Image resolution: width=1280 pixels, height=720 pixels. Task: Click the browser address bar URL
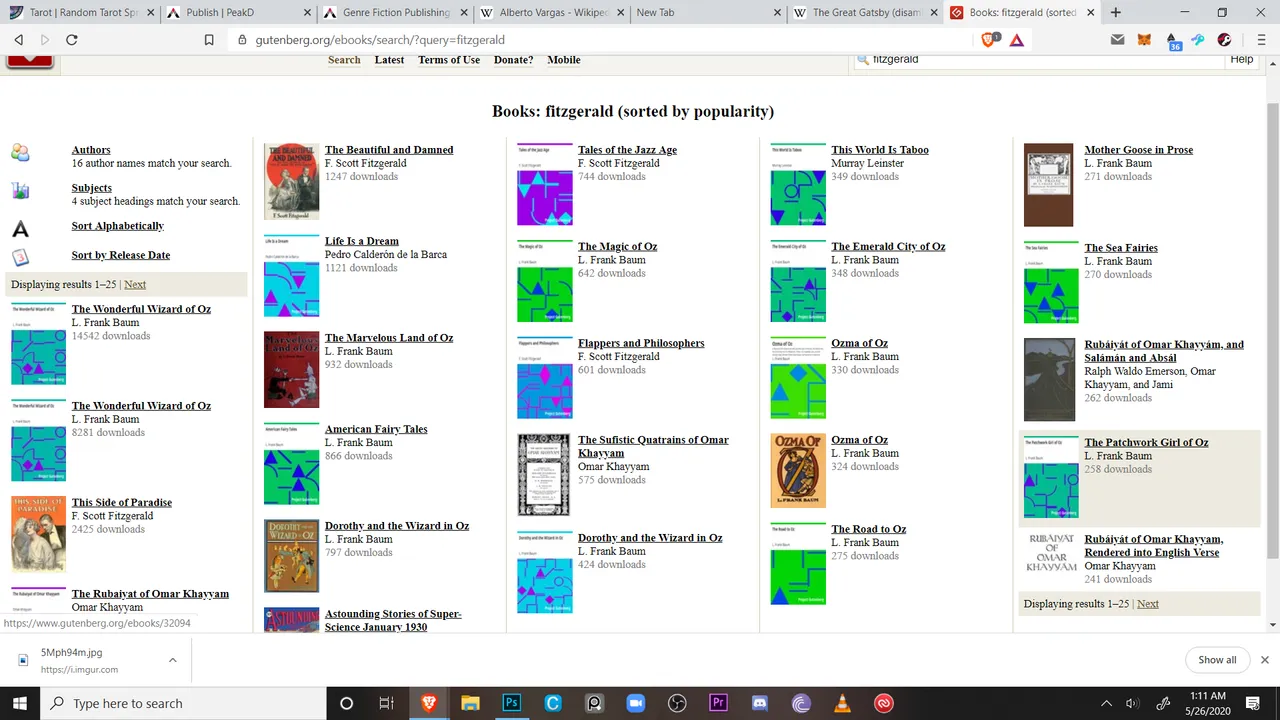380,40
